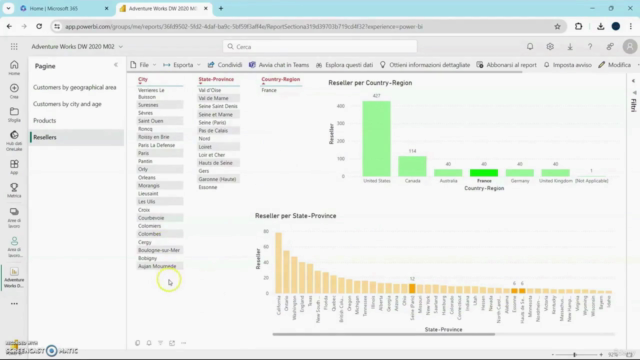Viewport: 640px width, 360px height.
Task: Click State-Province chart horizontal scrollbar
Action: click(384, 334)
